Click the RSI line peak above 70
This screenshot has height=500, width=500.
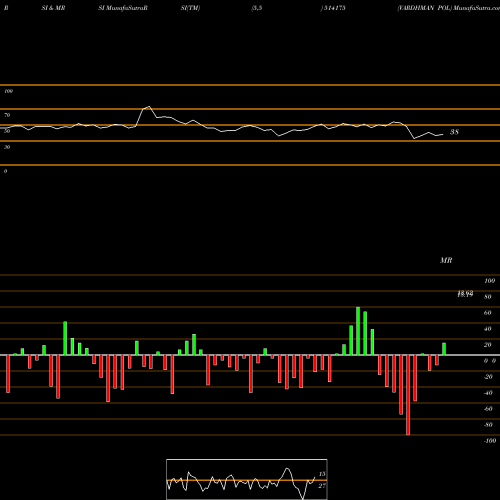[x=149, y=107]
